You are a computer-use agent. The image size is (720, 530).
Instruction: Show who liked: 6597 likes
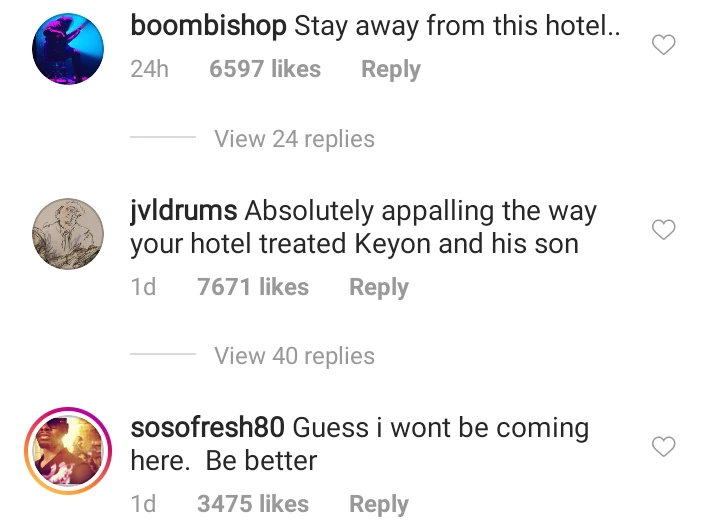click(265, 69)
